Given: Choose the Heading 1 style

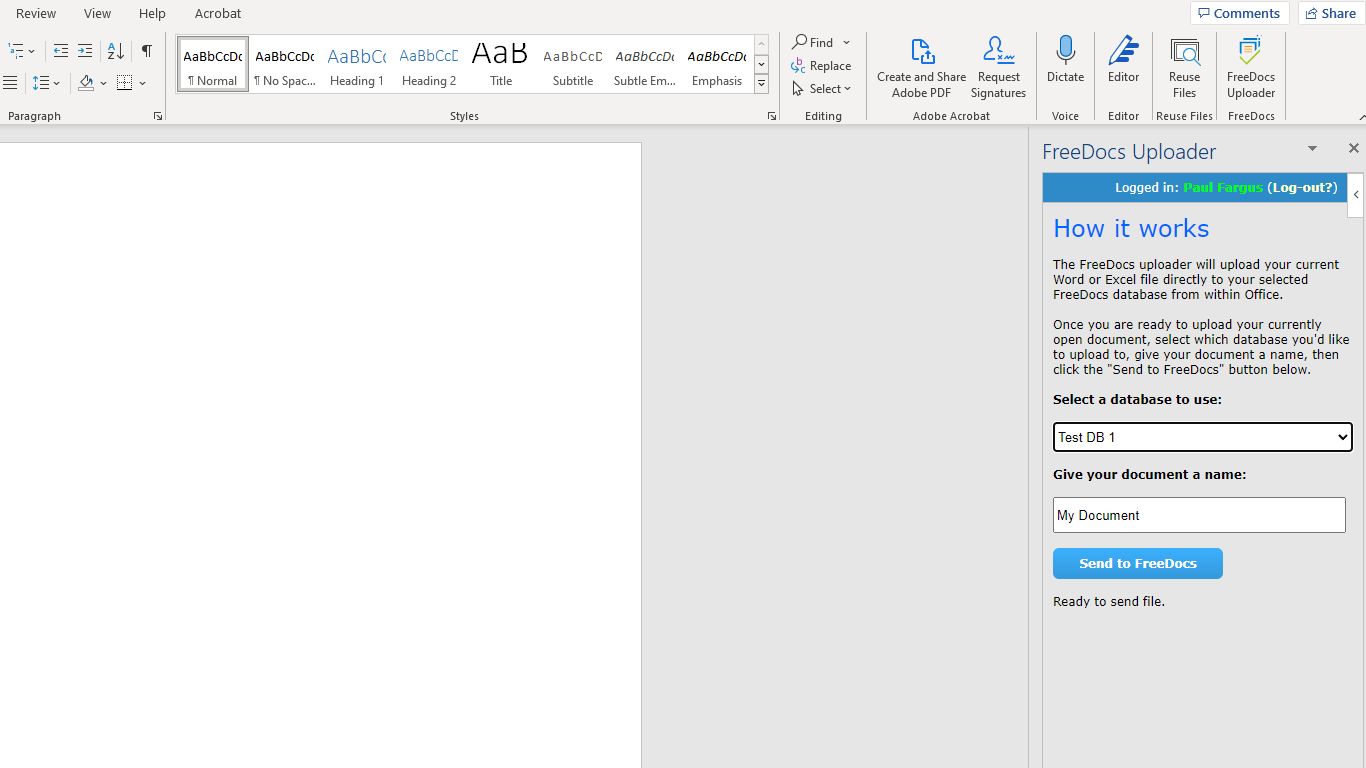Looking at the screenshot, I should click(357, 64).
